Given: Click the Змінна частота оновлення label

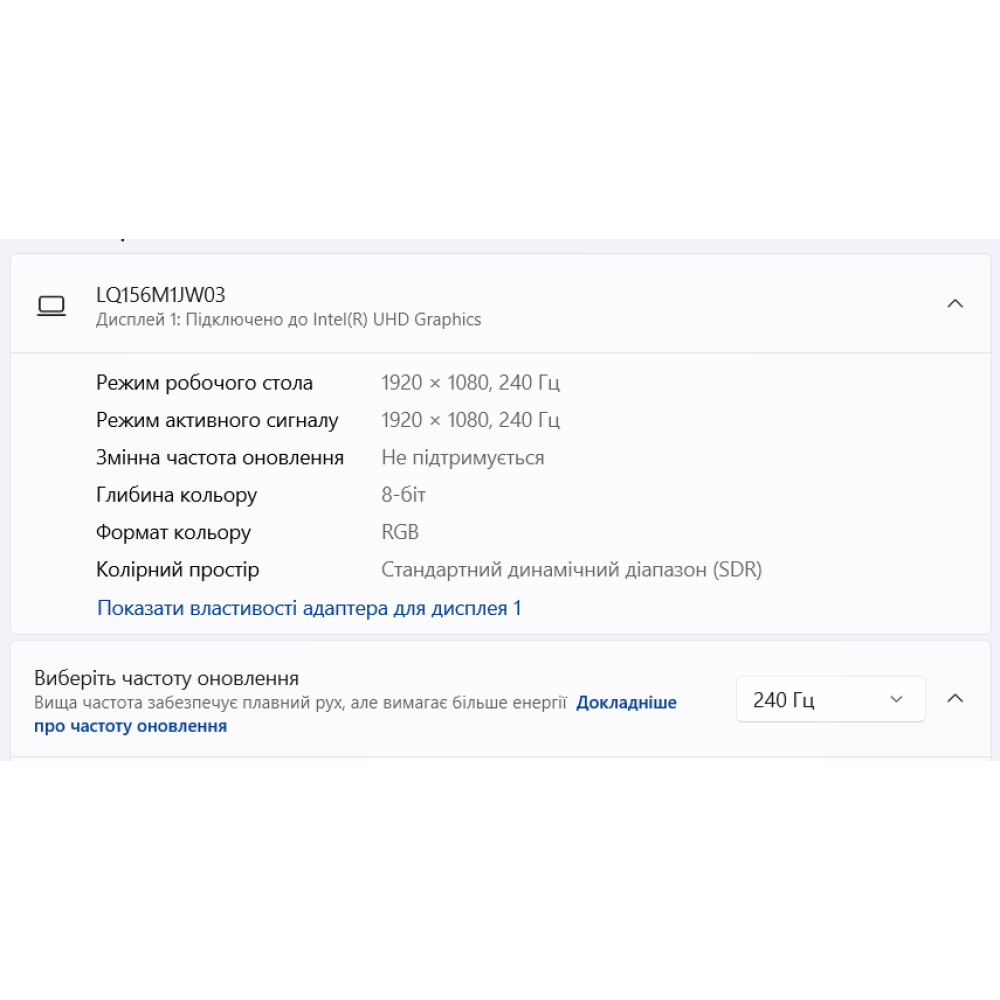Looking at the screenshot, I should pos(220,458).
